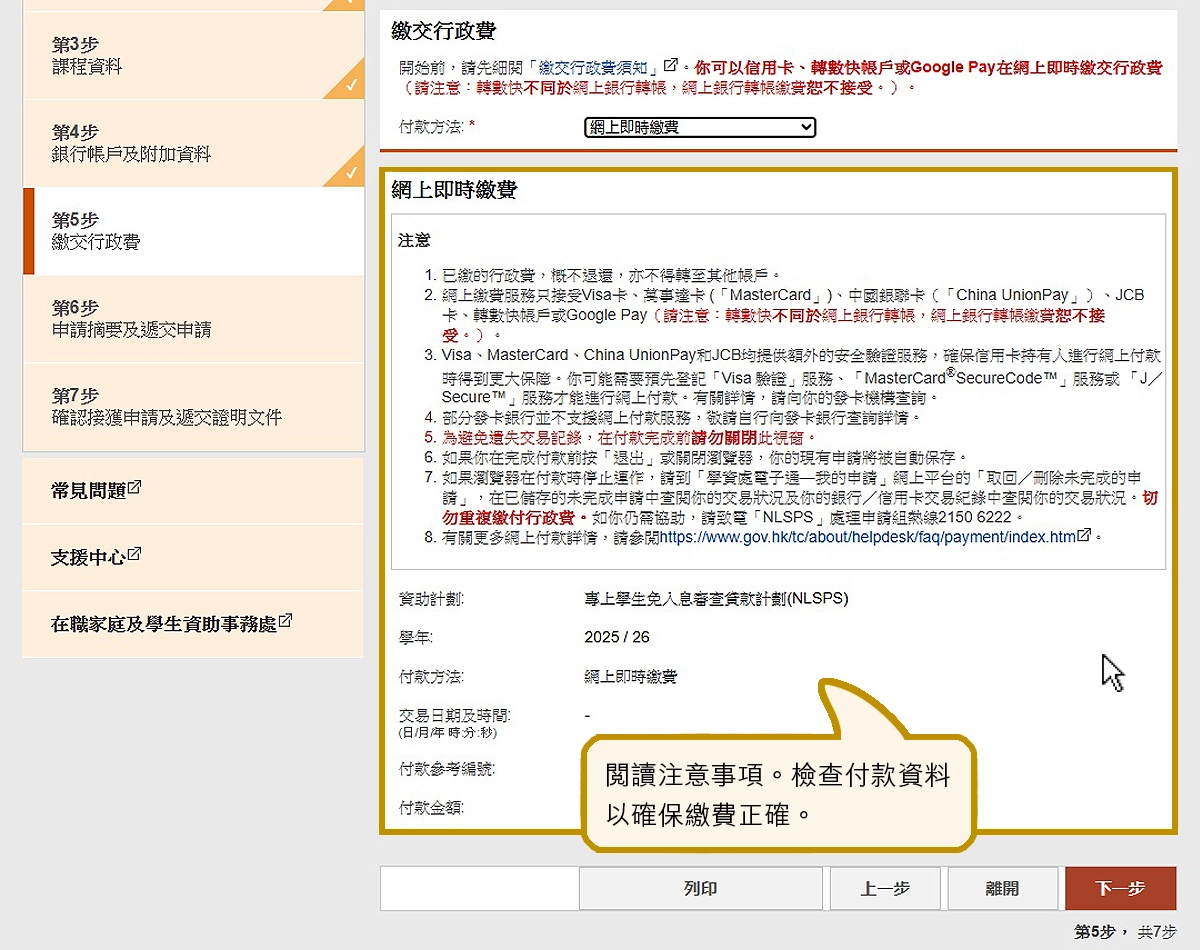
Task: Go to 第7步 確認接獲申請 step
Action: pos(190,406)
